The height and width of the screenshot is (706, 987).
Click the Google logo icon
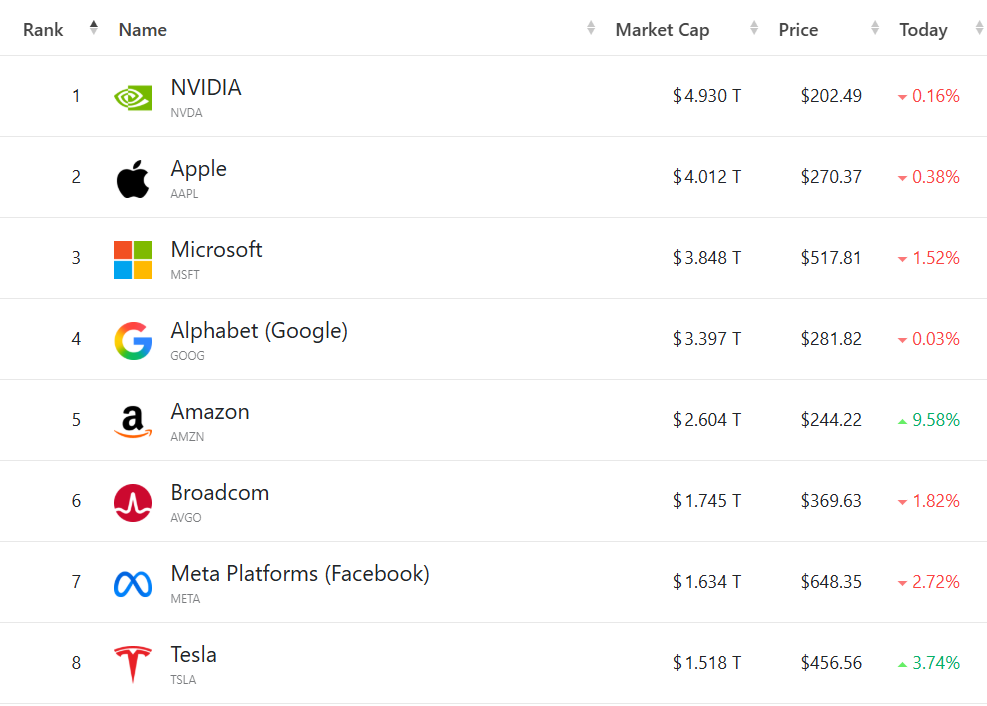133,340
